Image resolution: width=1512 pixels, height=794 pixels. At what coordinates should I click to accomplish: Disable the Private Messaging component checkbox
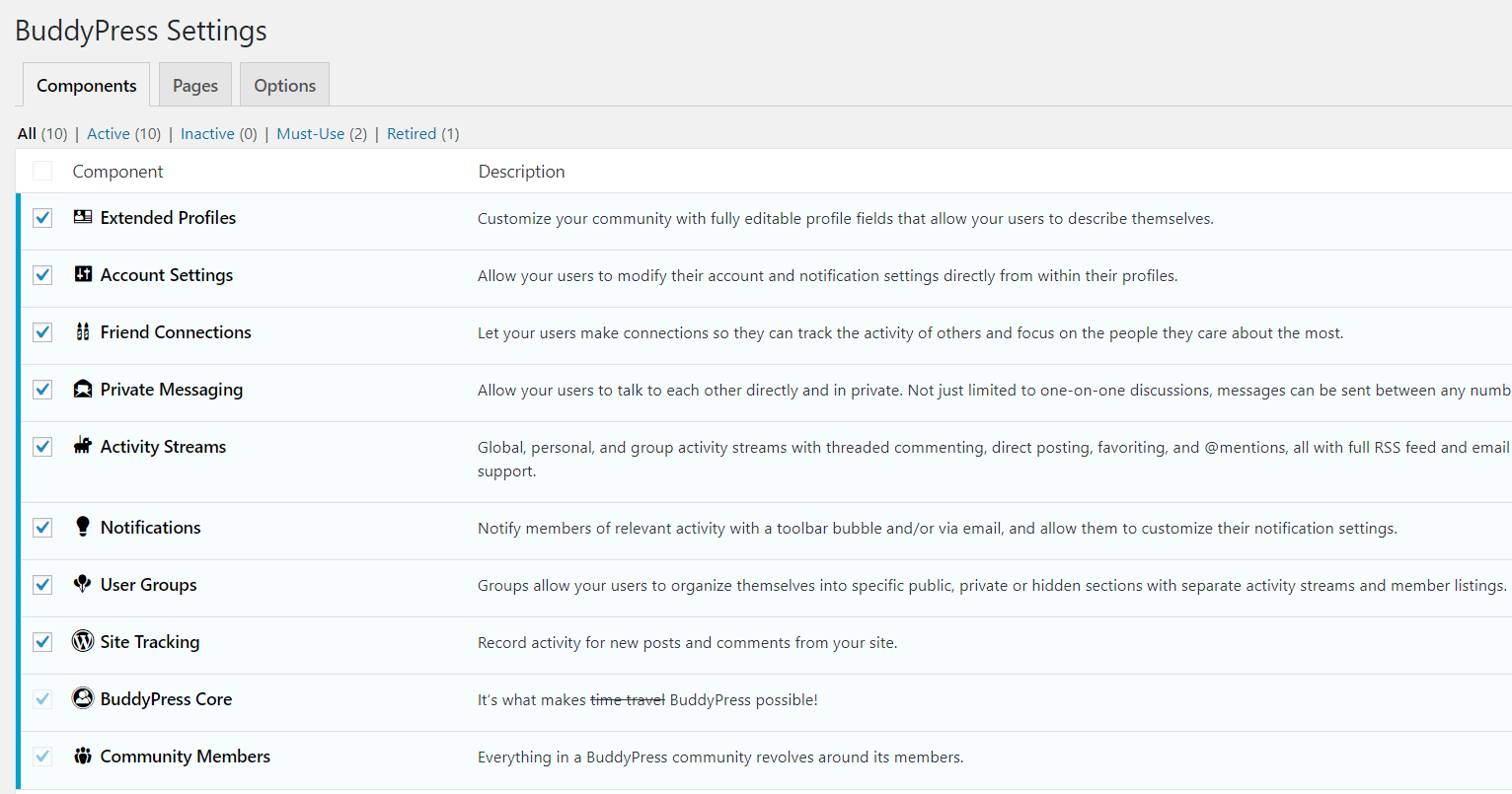pyautogui.click(x=42, y=390)
